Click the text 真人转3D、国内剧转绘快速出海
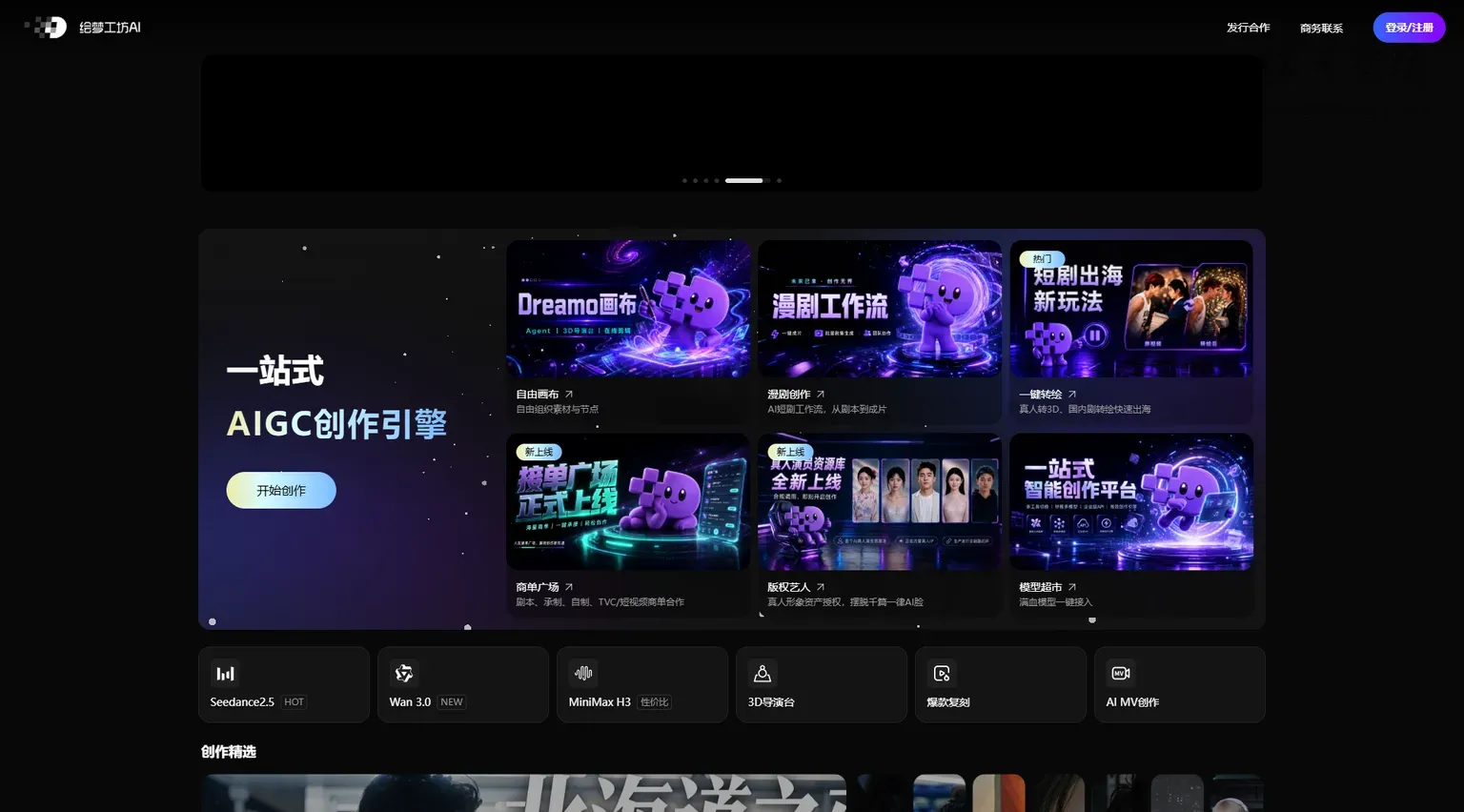Screen dimensions: 1464x812 1085,409
